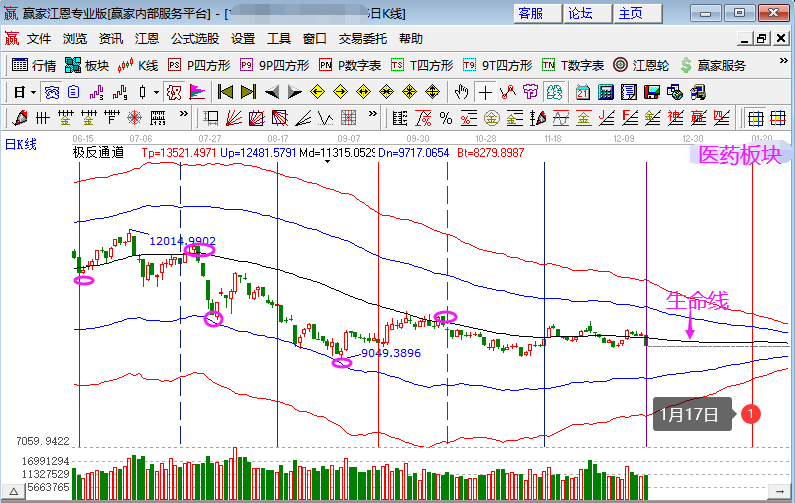Image resolution: width=795 pixels, height=503 pixels.
Task: Click the 客服 button
Action: 537,13
